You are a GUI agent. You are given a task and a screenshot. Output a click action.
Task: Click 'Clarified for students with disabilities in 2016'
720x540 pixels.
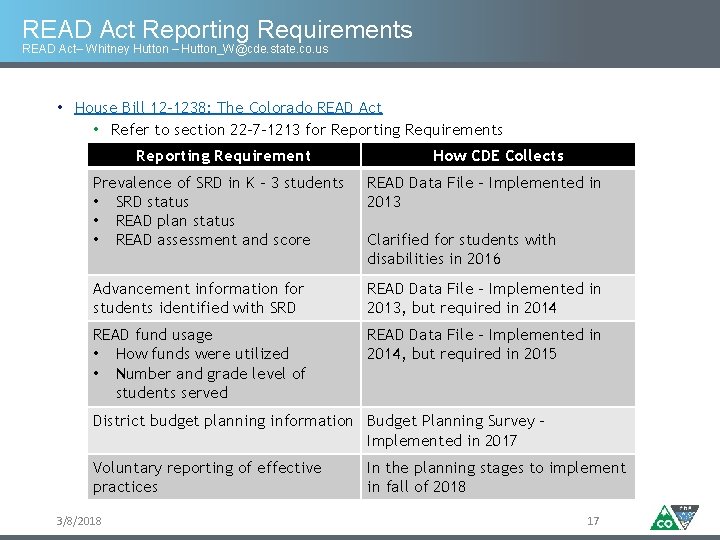[461, 249]
